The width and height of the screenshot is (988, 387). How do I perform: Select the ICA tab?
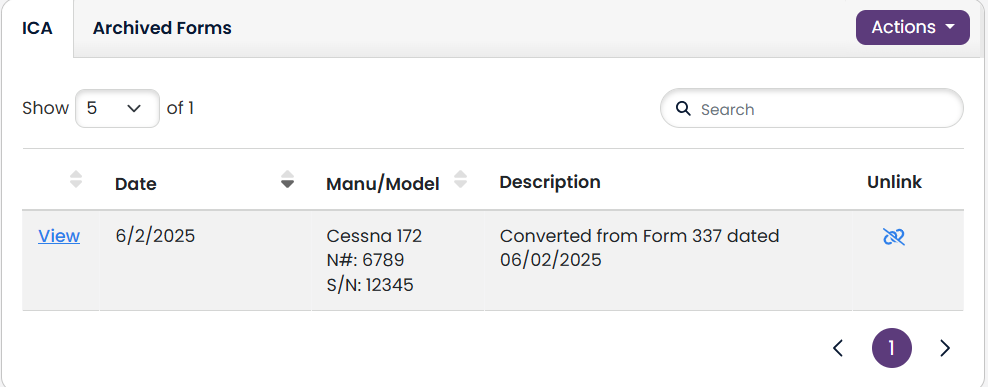37,28
